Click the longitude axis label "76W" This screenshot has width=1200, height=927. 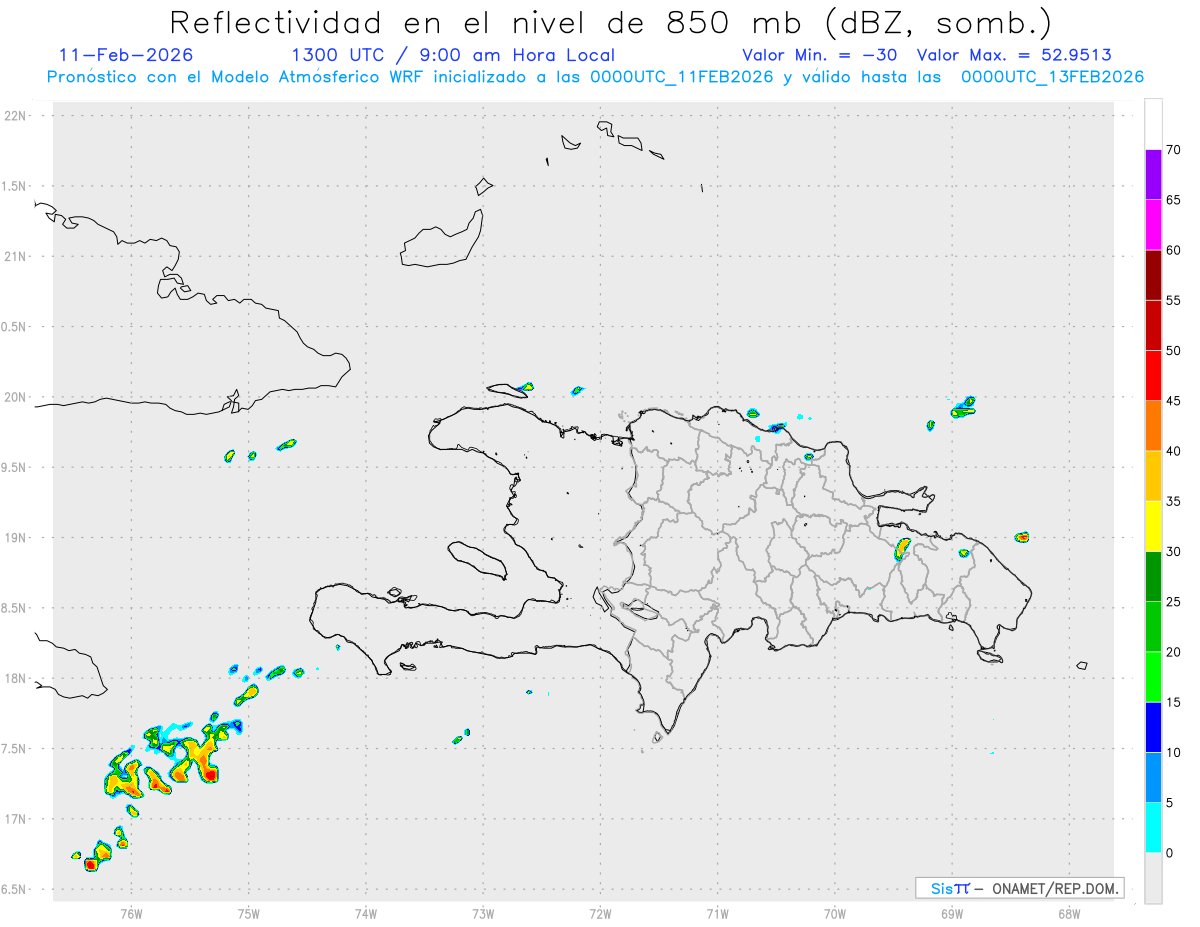(x=131, y=914)
